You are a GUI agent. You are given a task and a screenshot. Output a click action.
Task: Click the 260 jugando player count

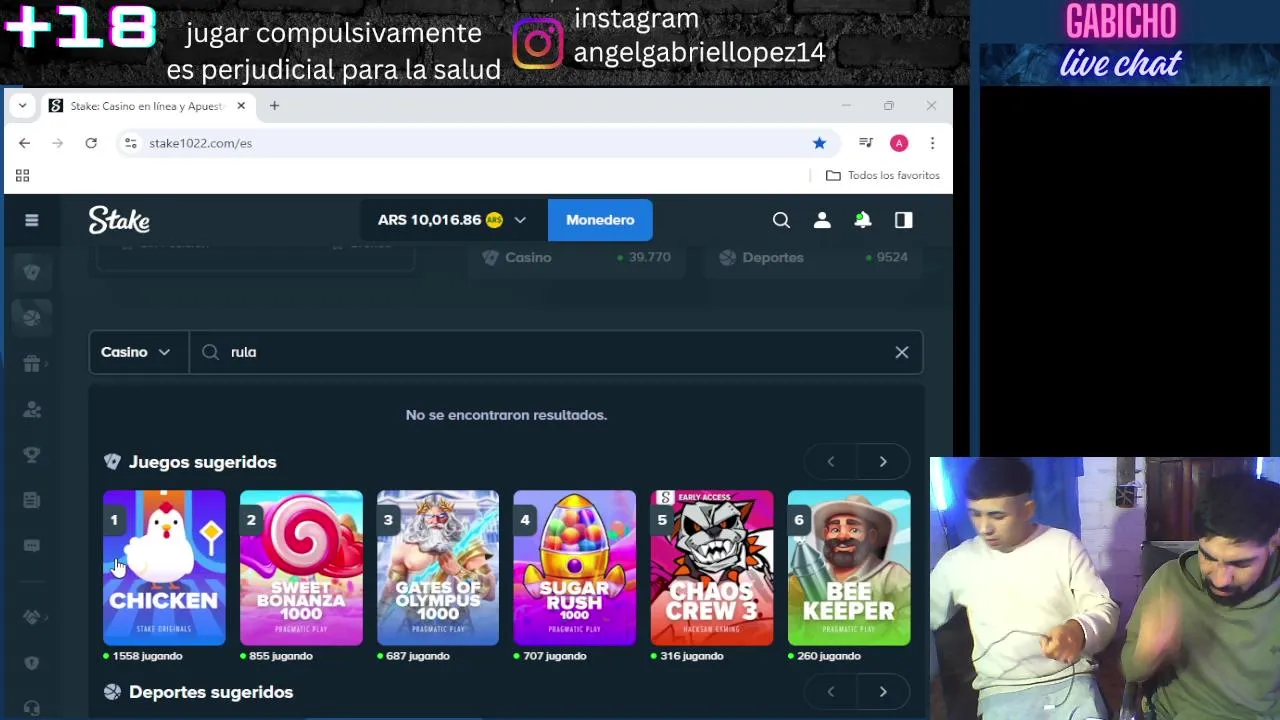[x=829, y=656]
